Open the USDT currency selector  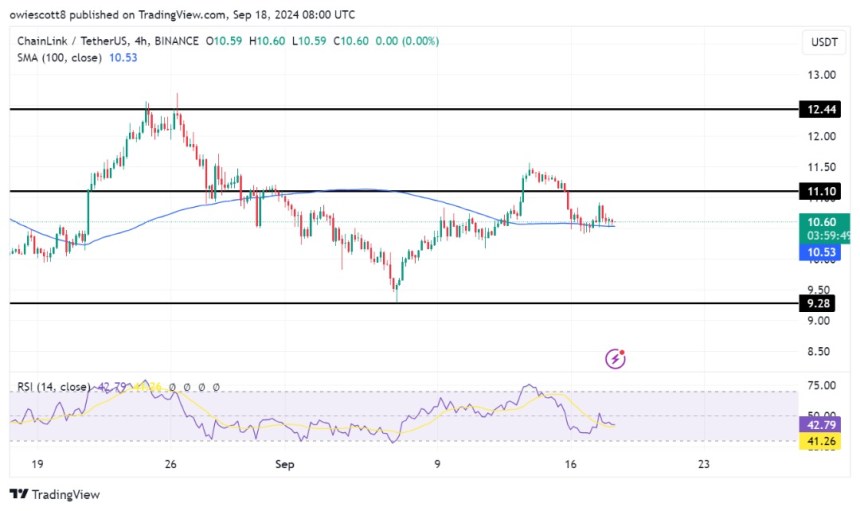point(825,41)
